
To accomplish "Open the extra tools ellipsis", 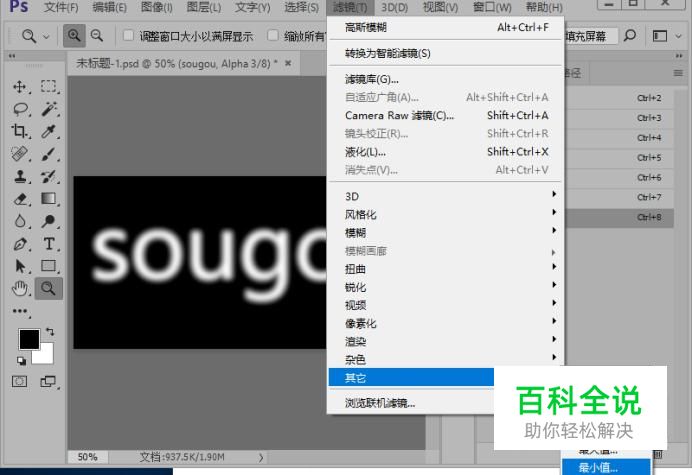I will (x=20, y=311).
